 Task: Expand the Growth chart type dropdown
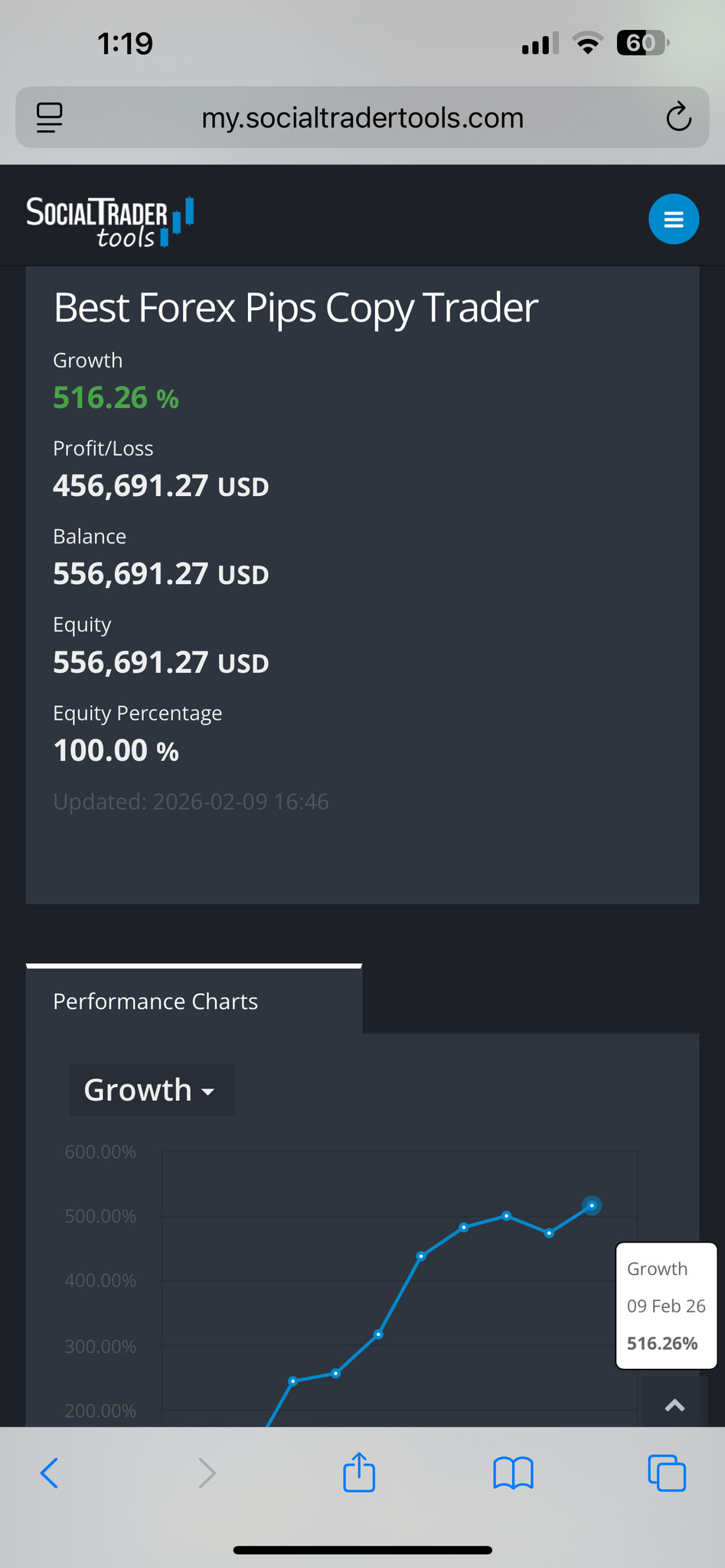pyautogui.click(x=152, y=1089)
